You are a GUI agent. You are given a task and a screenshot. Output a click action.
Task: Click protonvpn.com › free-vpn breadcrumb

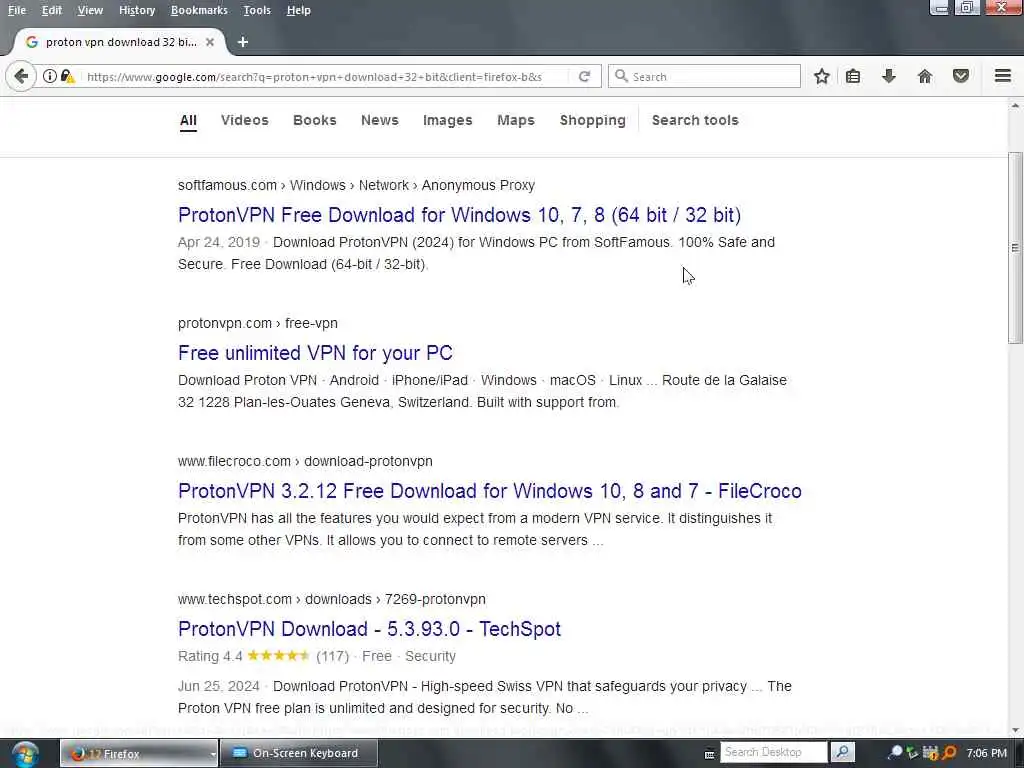[x=257, y=323]
